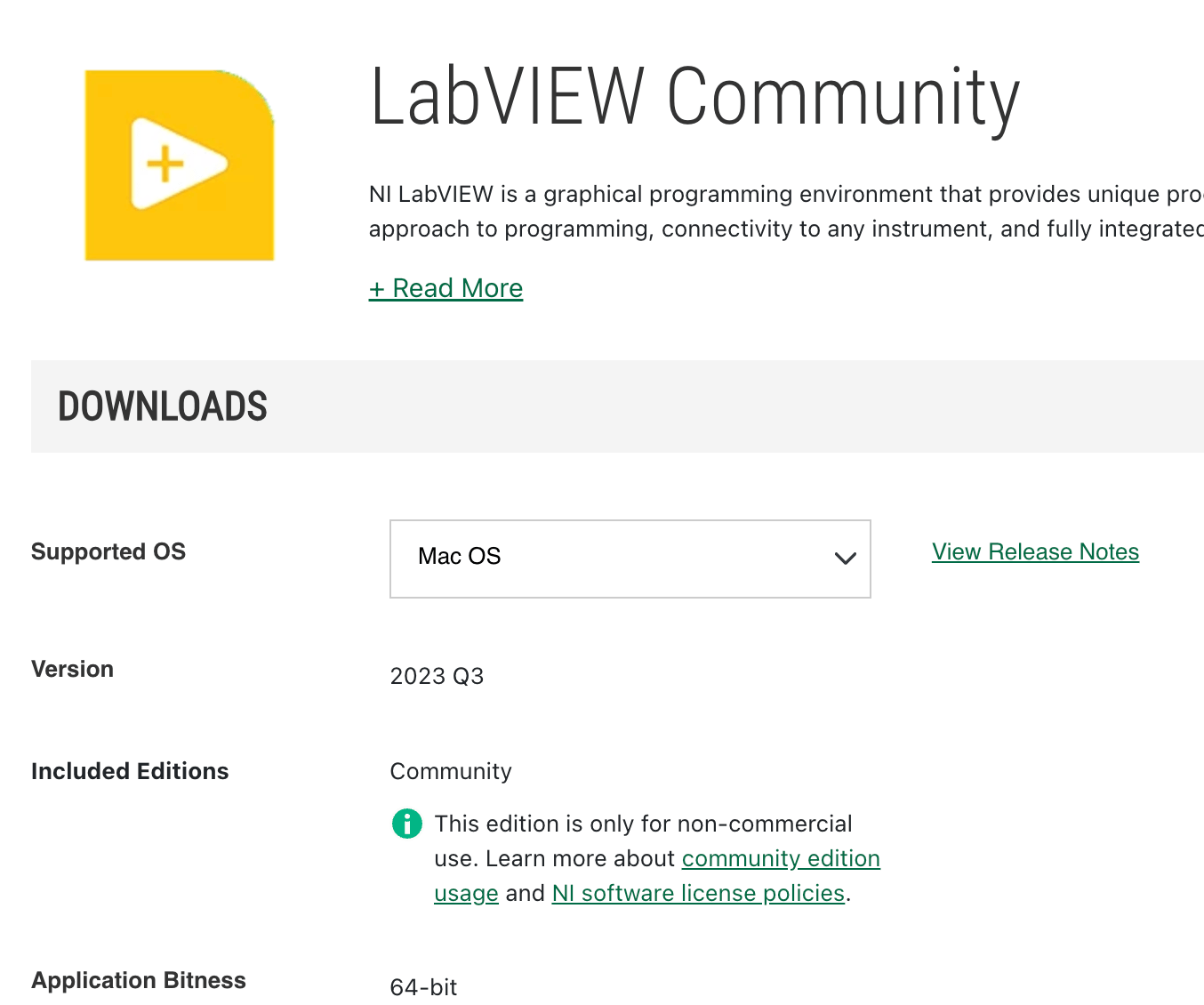Open the View Release Notes link
This screenshot has height=1005, width=1204.
click(x=1035, y=551)
